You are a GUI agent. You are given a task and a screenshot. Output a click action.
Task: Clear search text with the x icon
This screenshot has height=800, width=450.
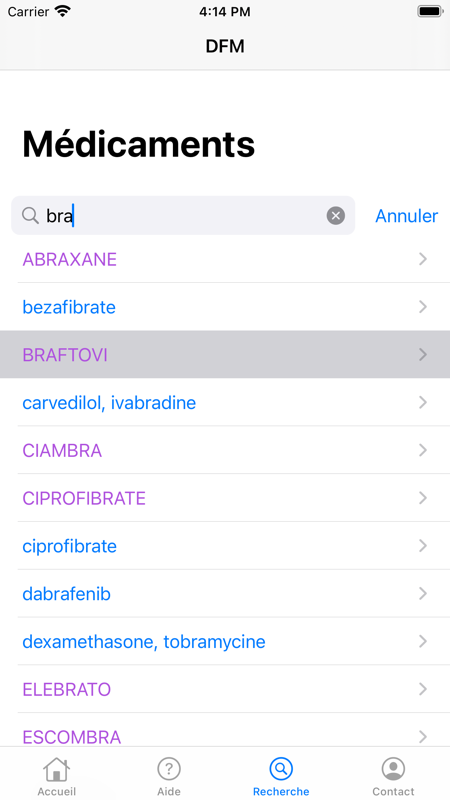(x=336, y=216)
